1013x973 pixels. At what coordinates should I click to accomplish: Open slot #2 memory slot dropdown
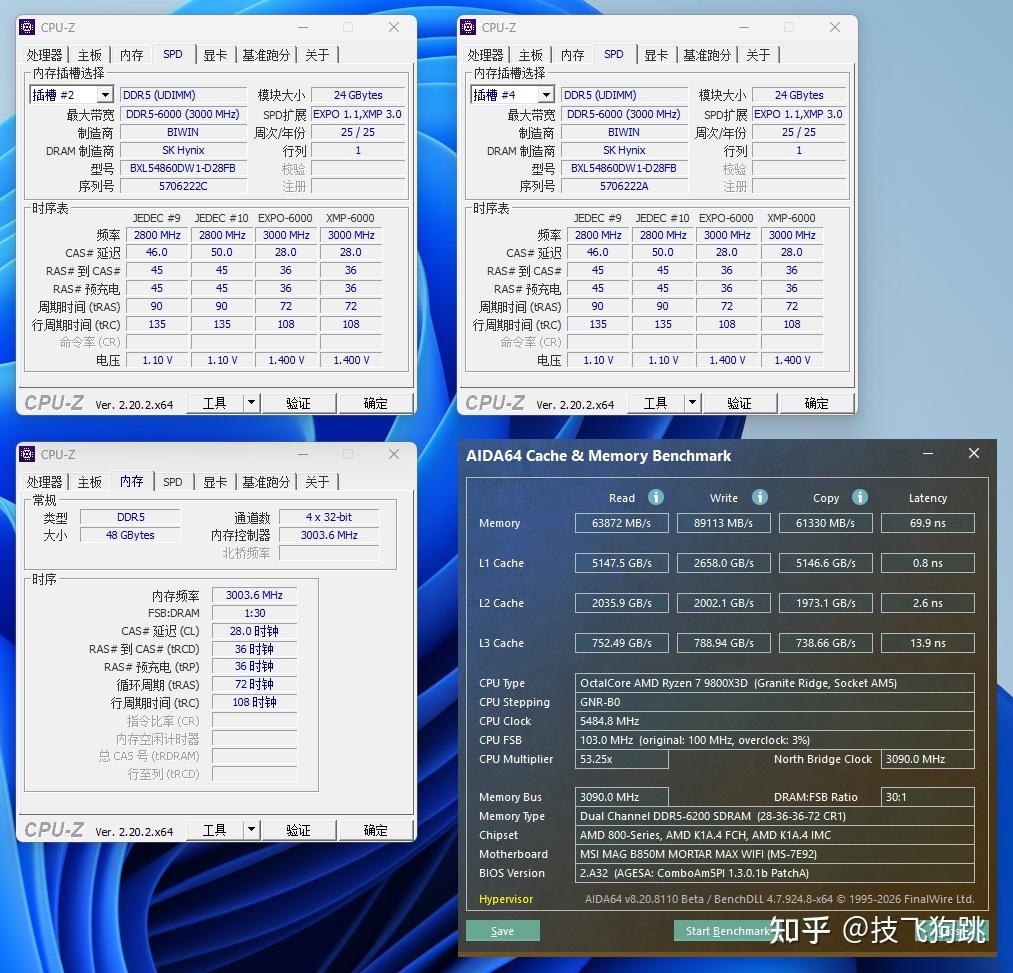[x=105, y=95]
